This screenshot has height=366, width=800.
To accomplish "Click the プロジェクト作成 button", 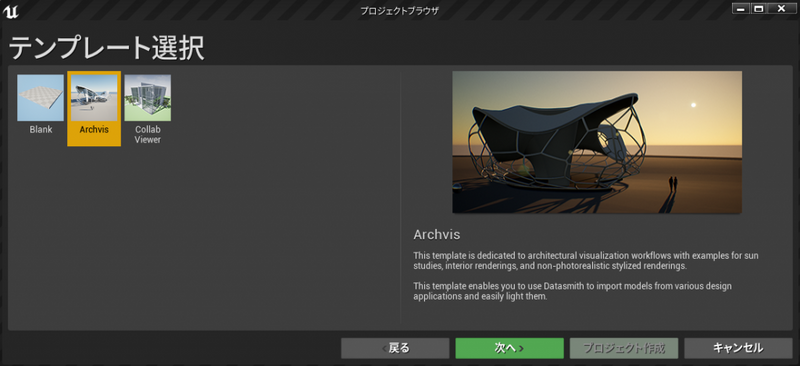I will 624,348.
